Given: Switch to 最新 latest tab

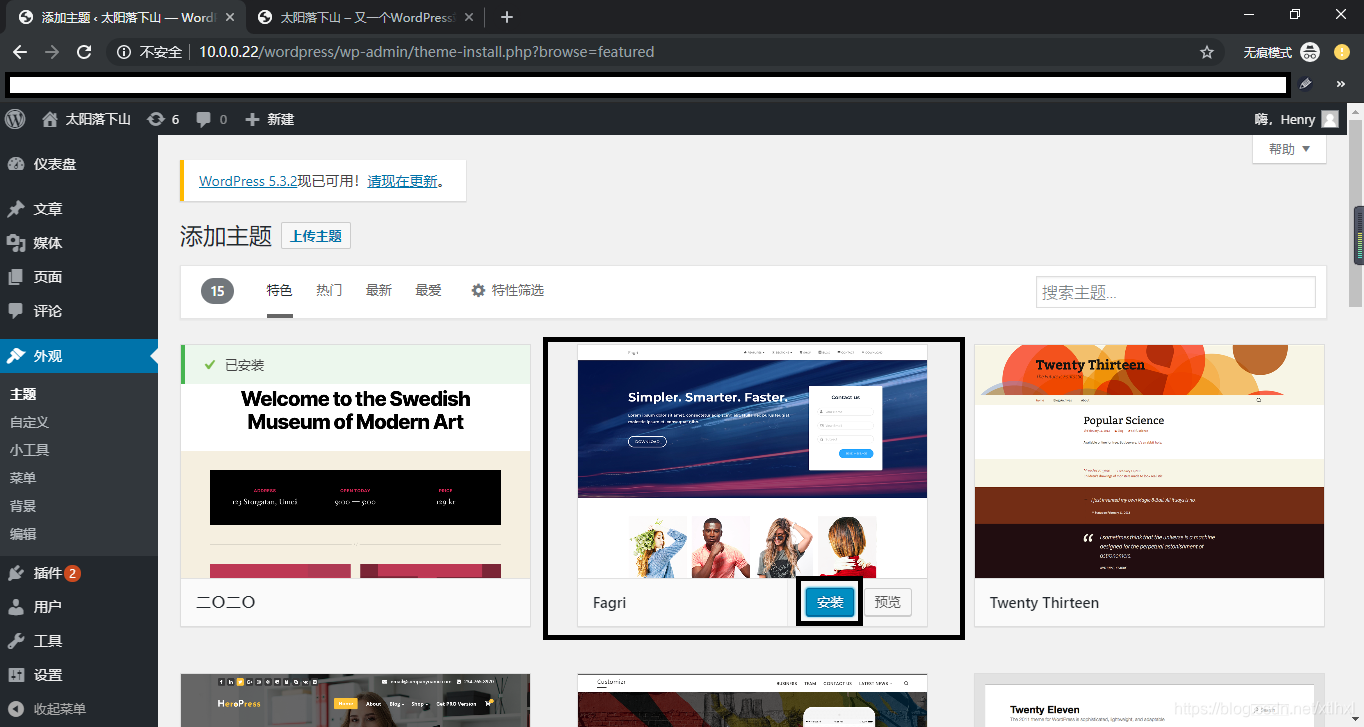Looking at the screenshot, I should (379, 290).
